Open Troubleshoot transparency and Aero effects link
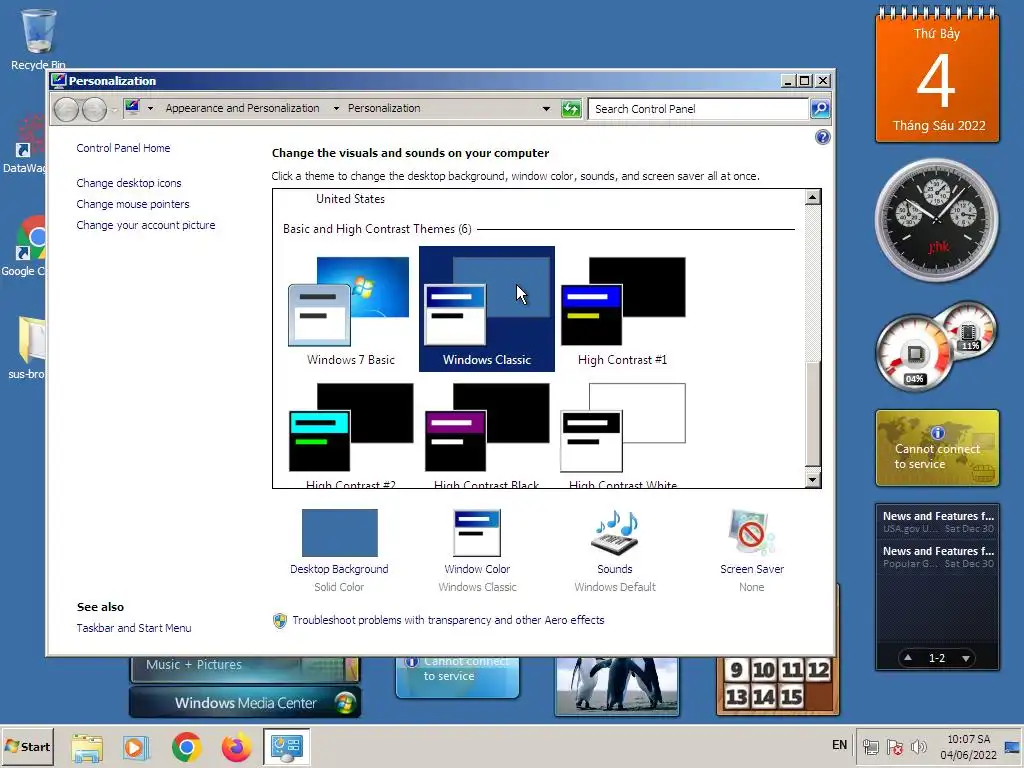 (x=448, y=620)
